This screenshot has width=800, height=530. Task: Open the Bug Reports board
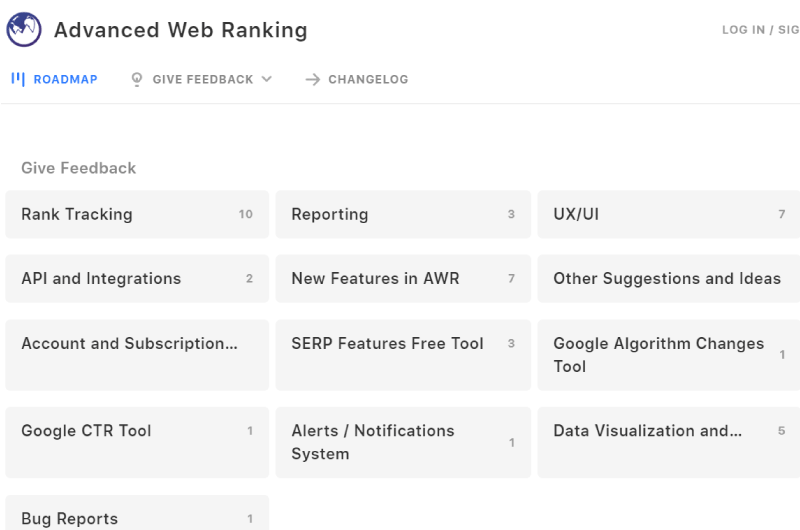click(x=137, y=513)
